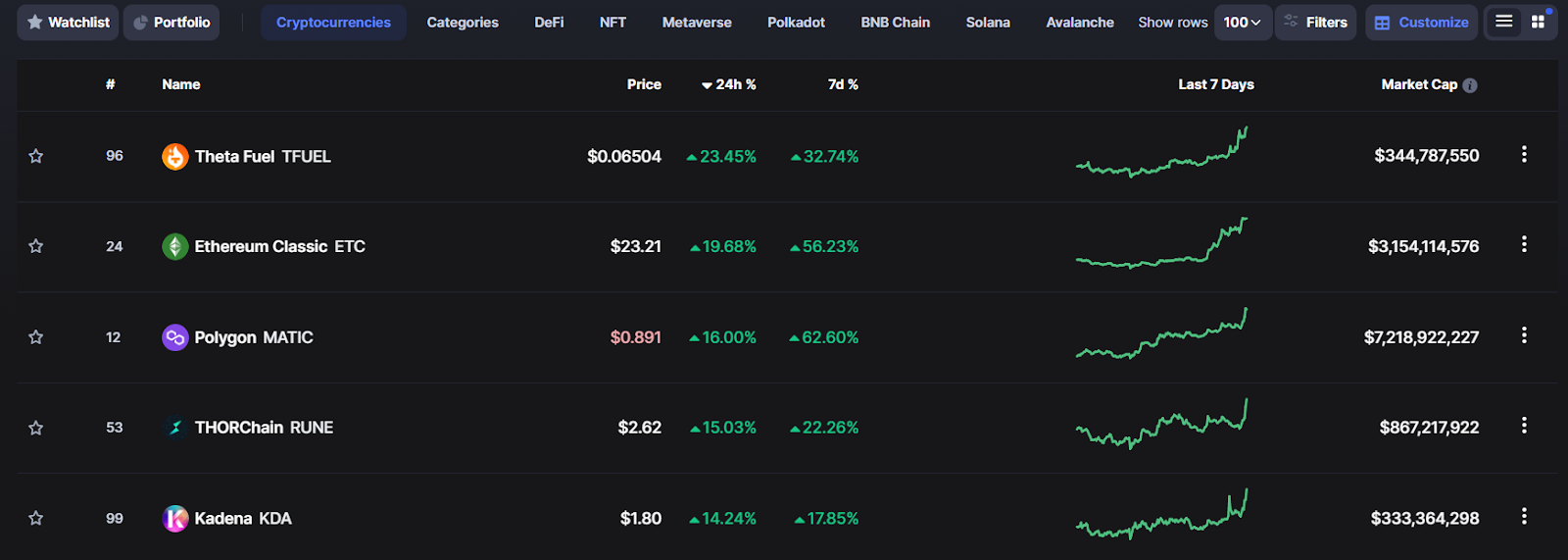Click the Ethereum Classic coin logo
The image size is (1568, 560).
(174, 246)
